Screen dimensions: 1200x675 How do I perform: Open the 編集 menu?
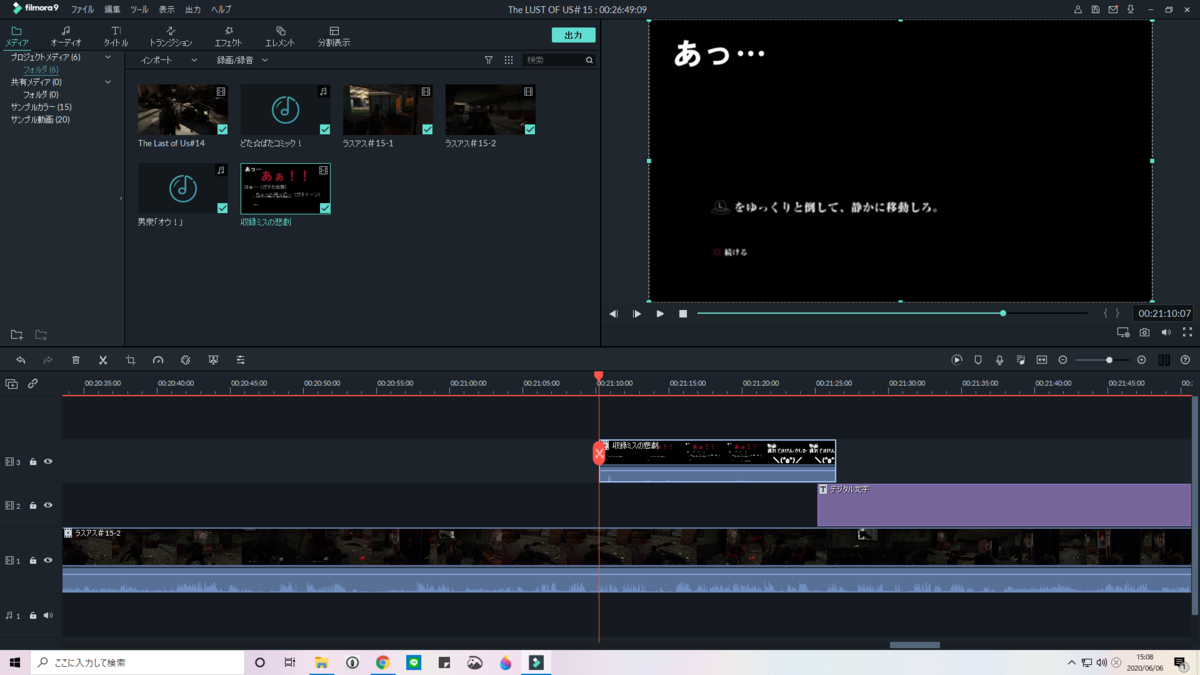[112, 9]
